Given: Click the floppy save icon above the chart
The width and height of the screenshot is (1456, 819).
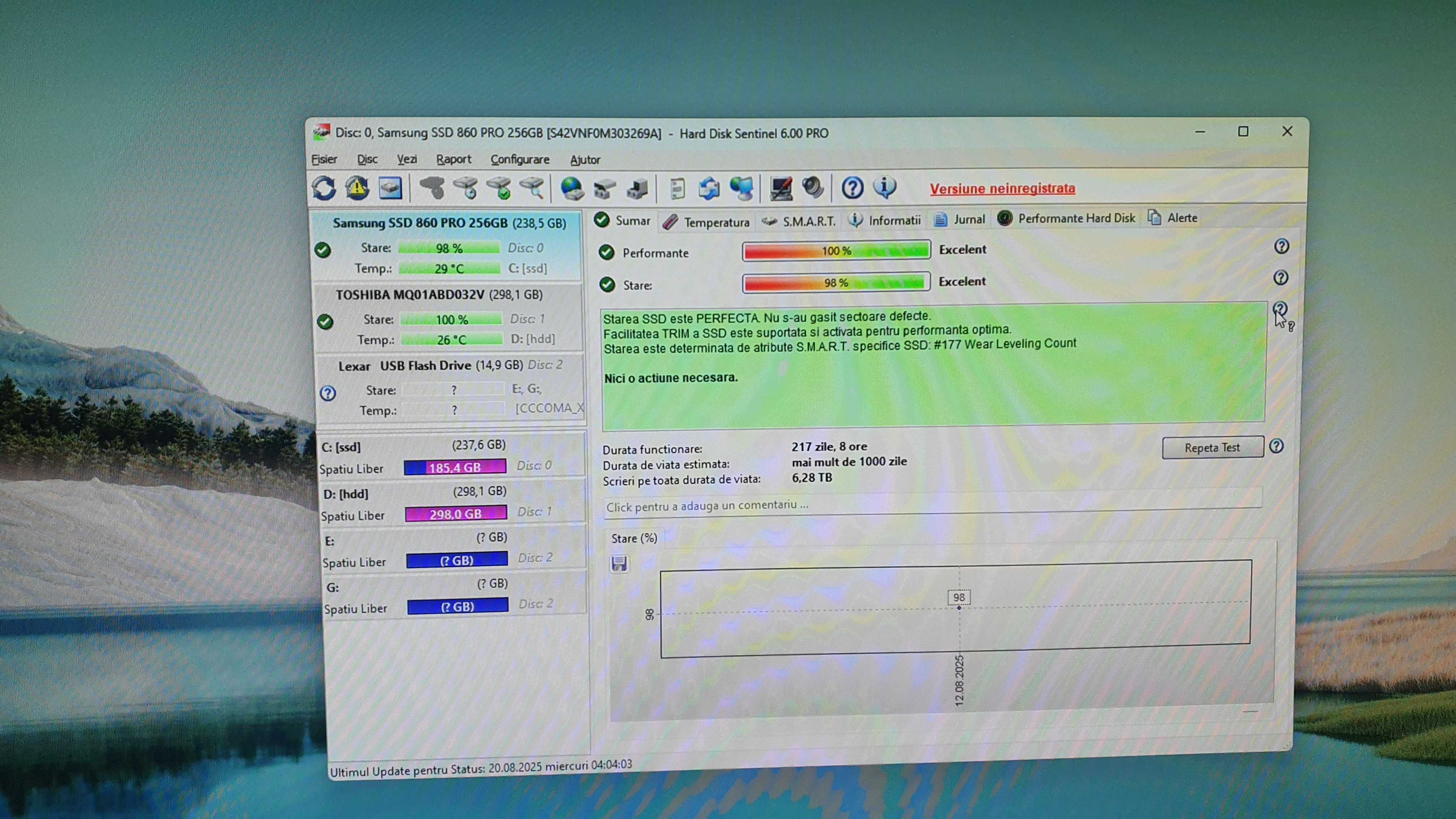Looking at the screenshot, I should point(619,564).
